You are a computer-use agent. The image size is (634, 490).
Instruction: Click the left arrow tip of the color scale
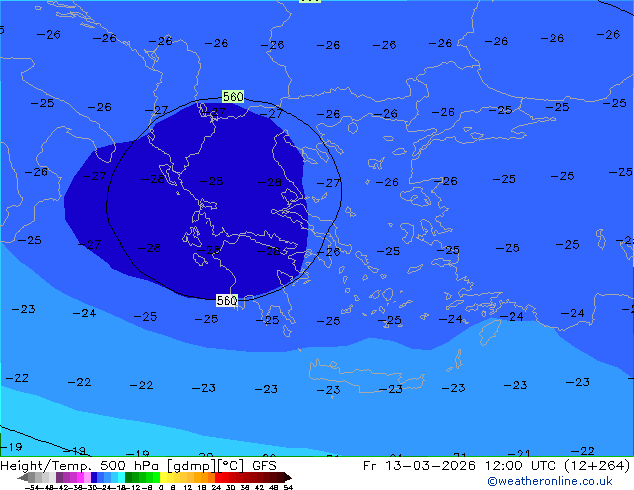(20, 477)
